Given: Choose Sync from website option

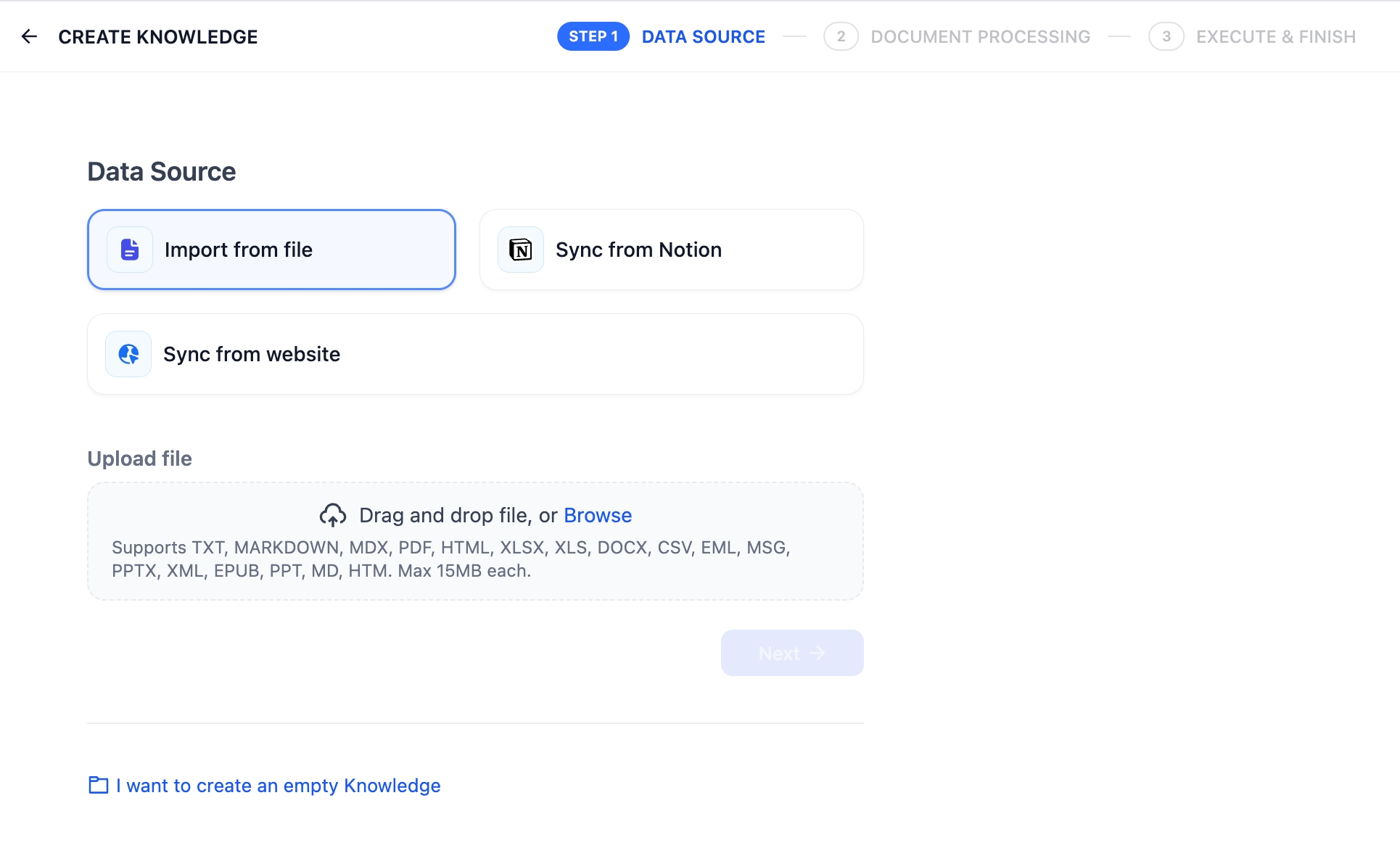Looking at the screenshot, I should (475, 354).
